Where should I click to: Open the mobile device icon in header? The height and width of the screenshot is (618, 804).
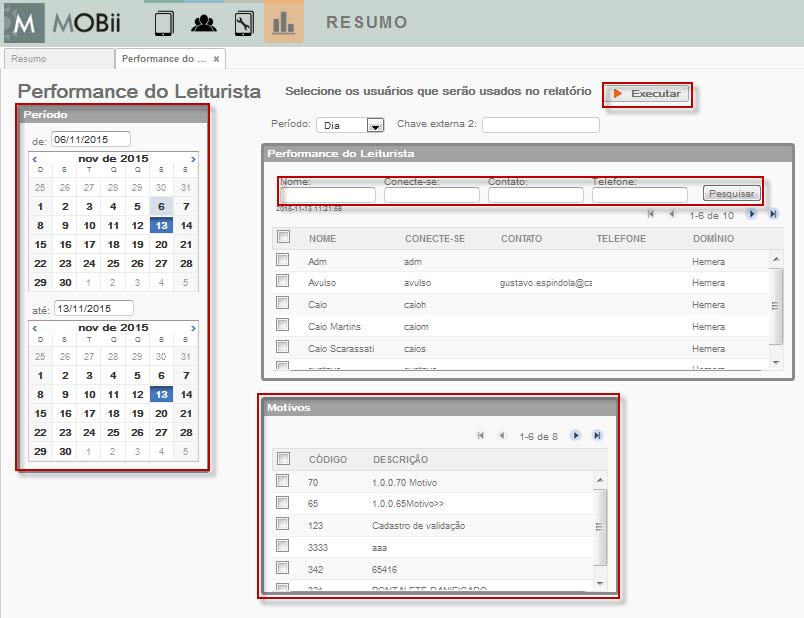point(164,24)
